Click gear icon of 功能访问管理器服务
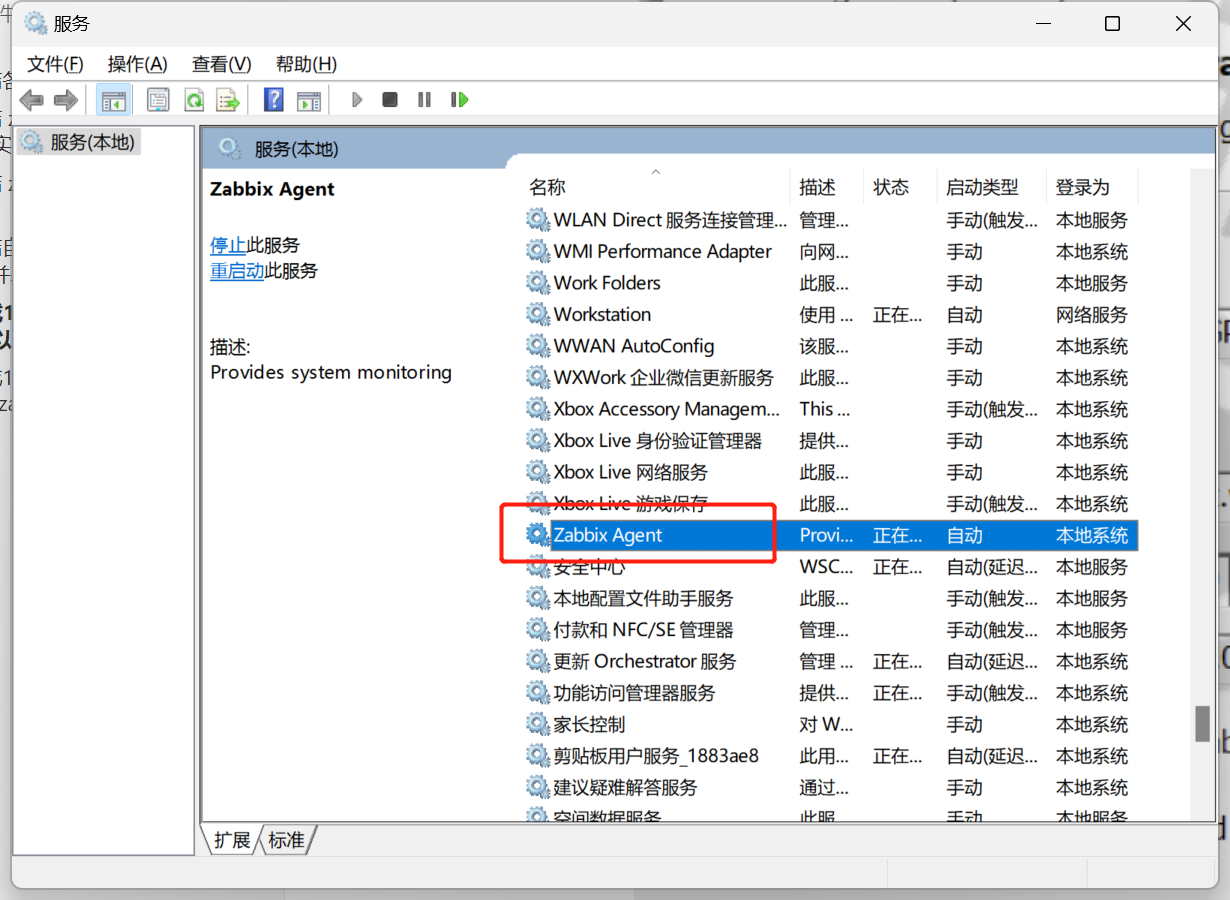 pos(538,693)
